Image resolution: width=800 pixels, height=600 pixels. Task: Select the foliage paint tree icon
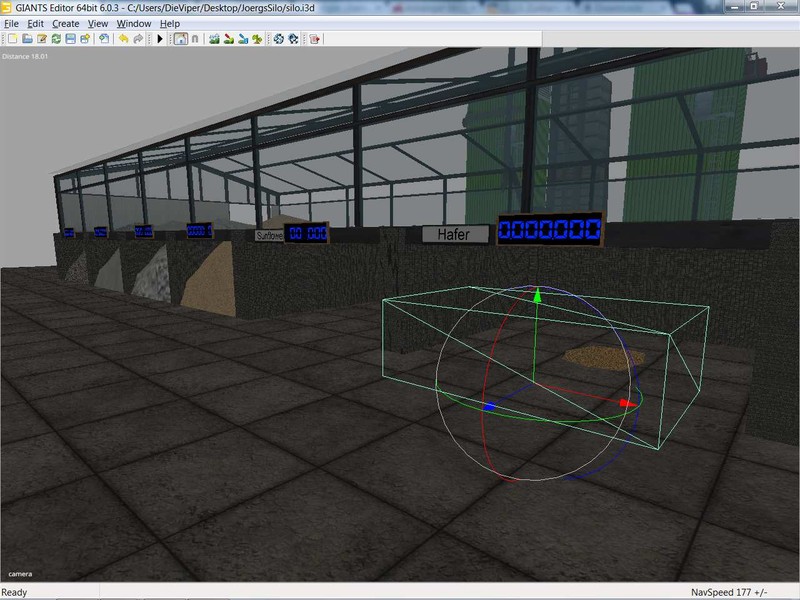(257, 39)
